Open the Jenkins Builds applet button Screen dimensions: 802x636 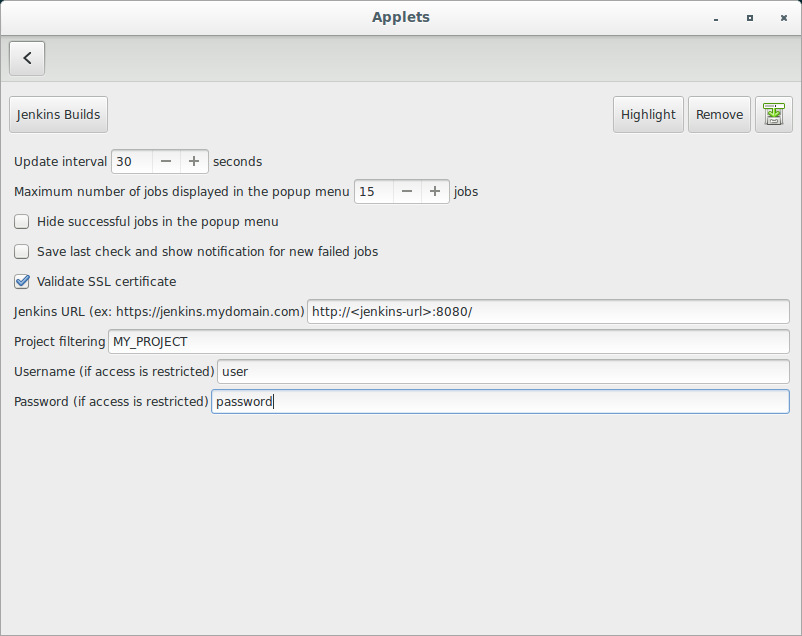click(x=58, y=115)
